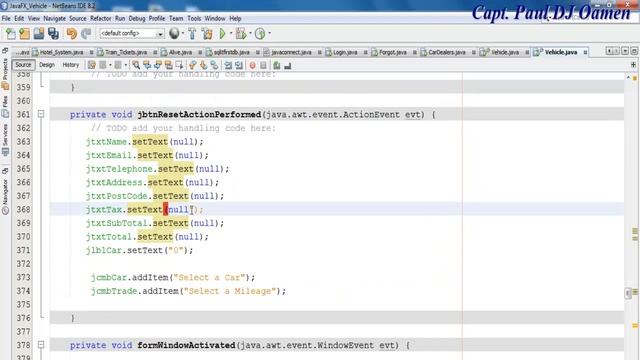Screen dimensions: 640x360
Task: Clean and Build the project
Action: point(207,33)
